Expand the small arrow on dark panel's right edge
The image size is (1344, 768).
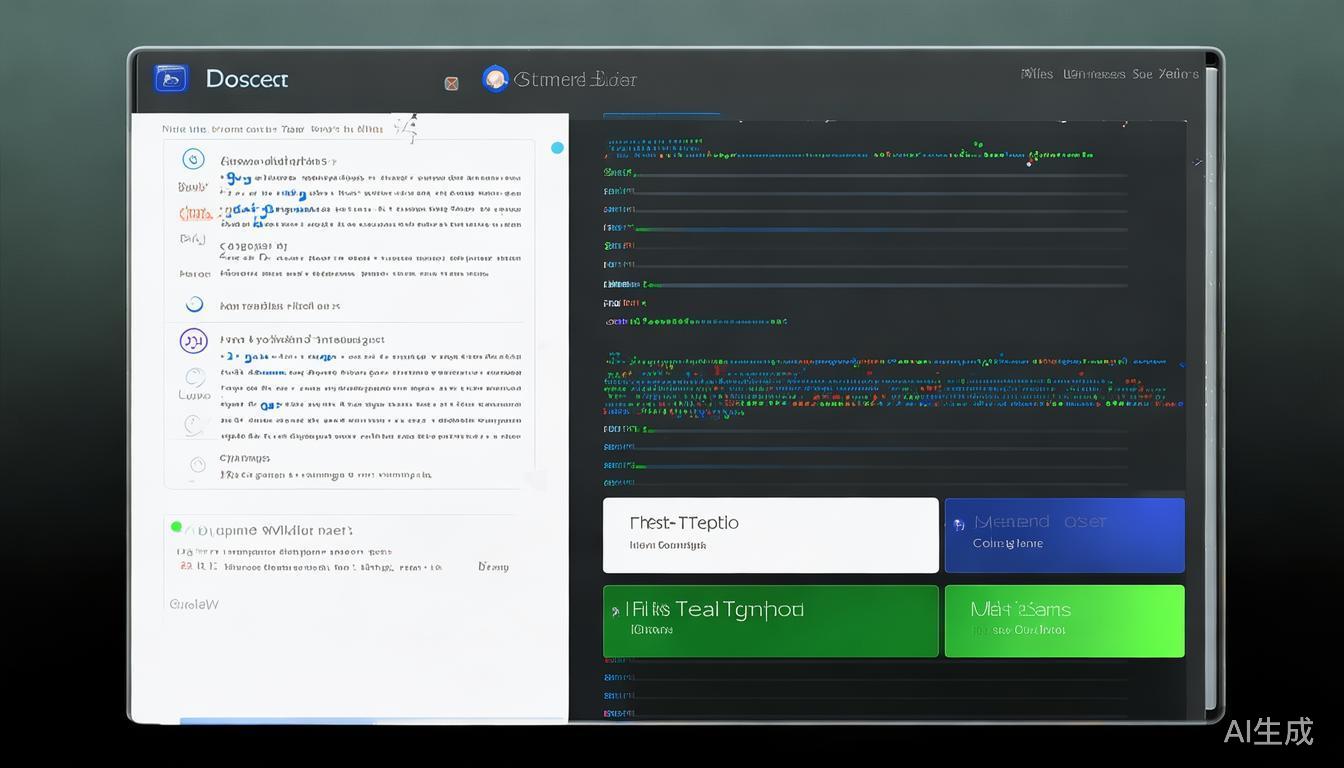click(1197, 162)
